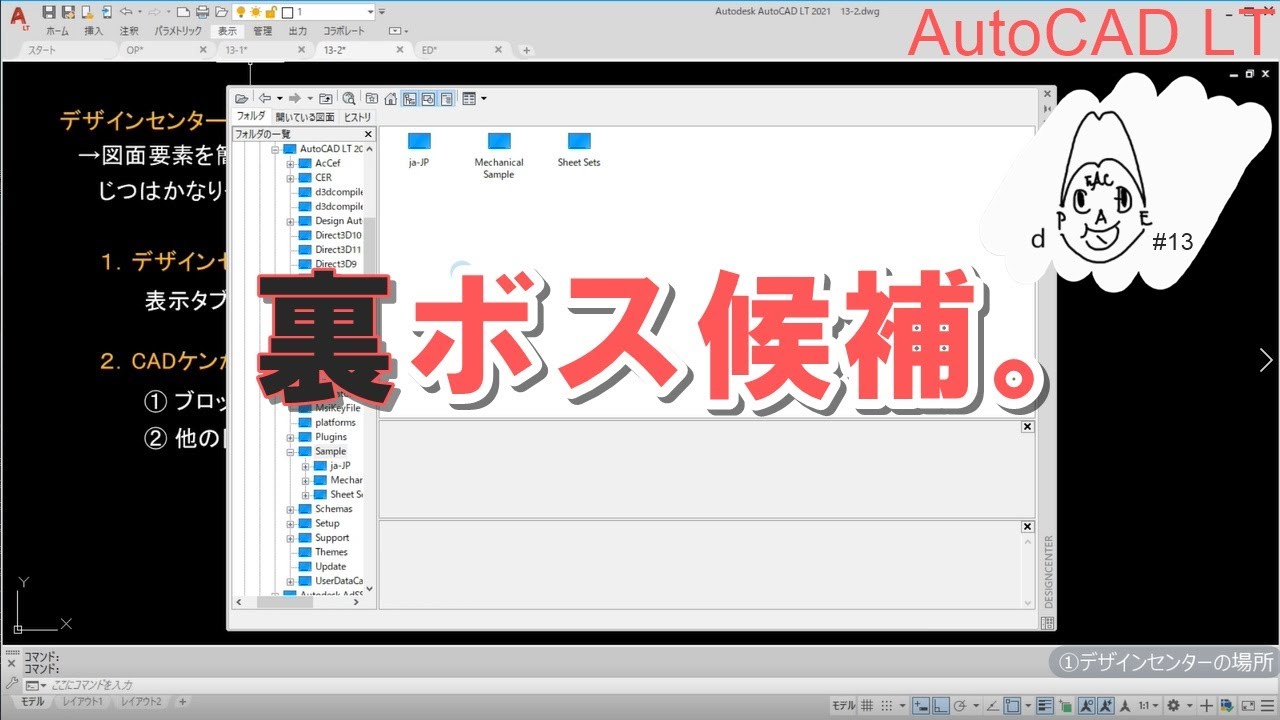Open the コラボレート ribbon tab
The width and height of the screenshot is (1280, 720).
point(344,31)
